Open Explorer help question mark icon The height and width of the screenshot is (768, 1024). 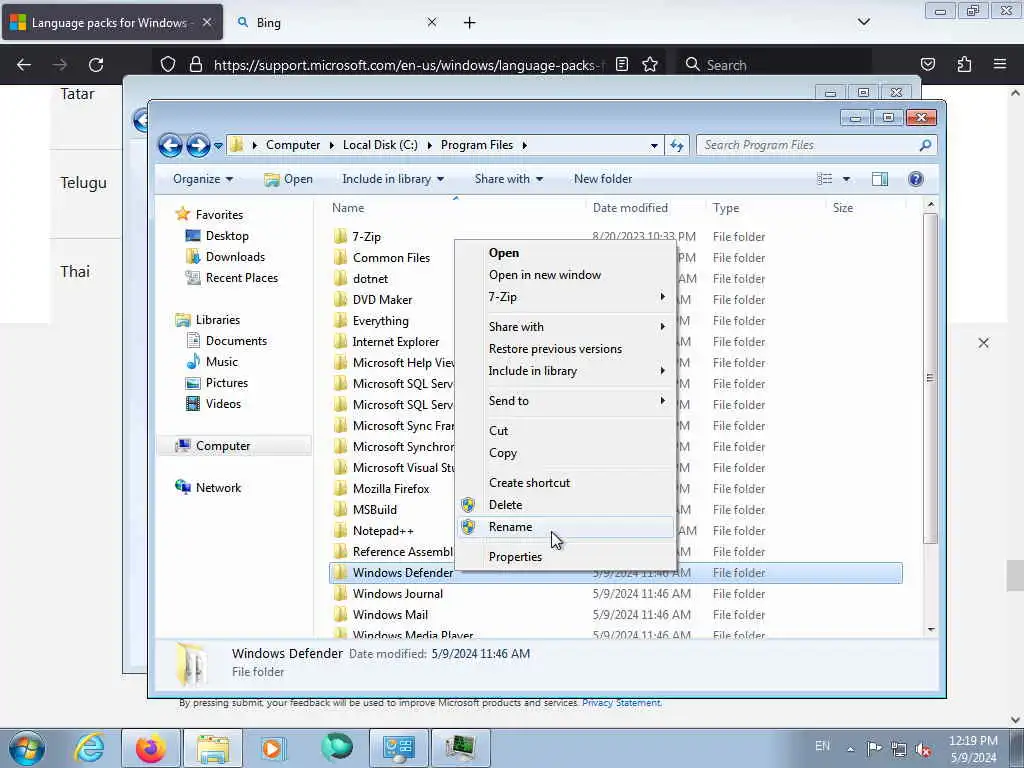pyautogui.click(x=916, y=179)
